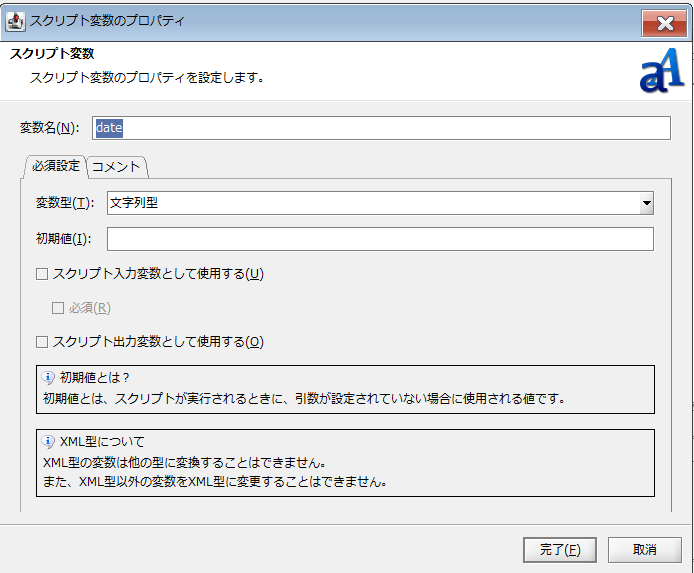
Task: Toggle the 必須(R) checkbox
Action: (58, 308)
